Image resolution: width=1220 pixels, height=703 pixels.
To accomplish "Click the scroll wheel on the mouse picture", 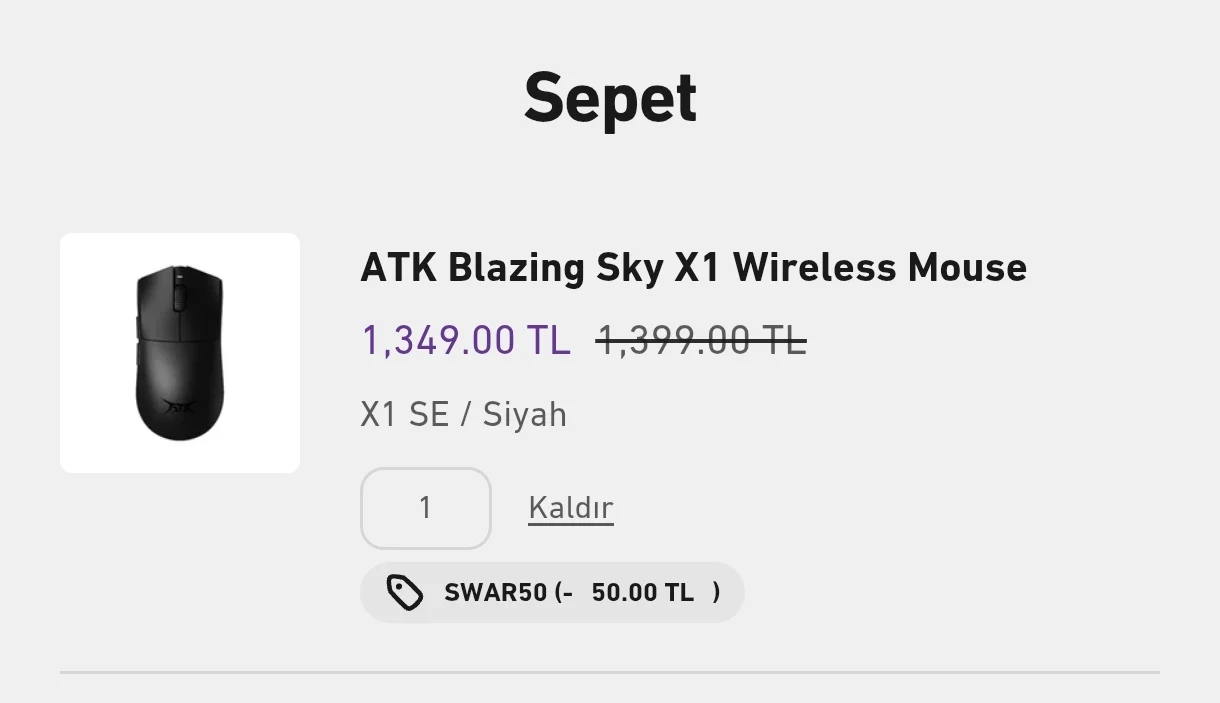I will pyautogui.click(x=180, y=295).
